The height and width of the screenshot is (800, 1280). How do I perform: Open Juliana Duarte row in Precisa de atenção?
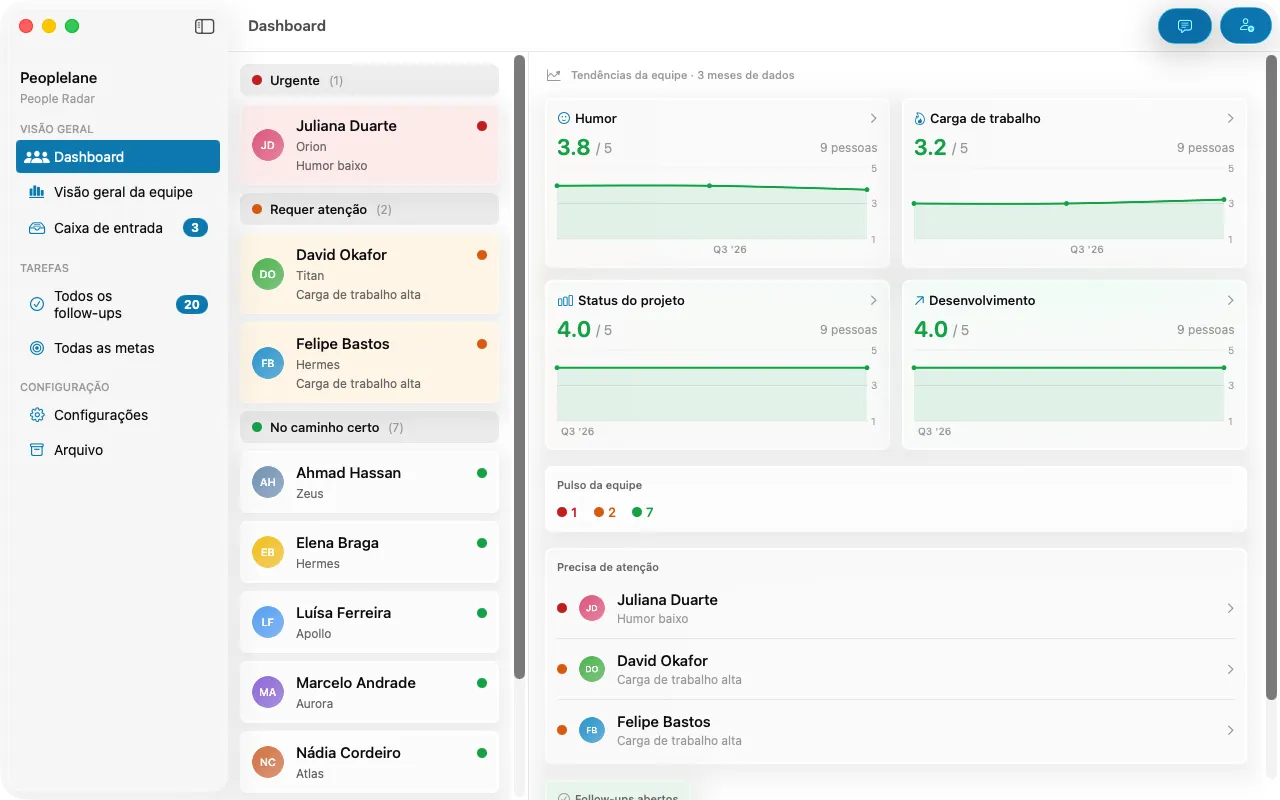pyautogui.click(x=896, y=608)
